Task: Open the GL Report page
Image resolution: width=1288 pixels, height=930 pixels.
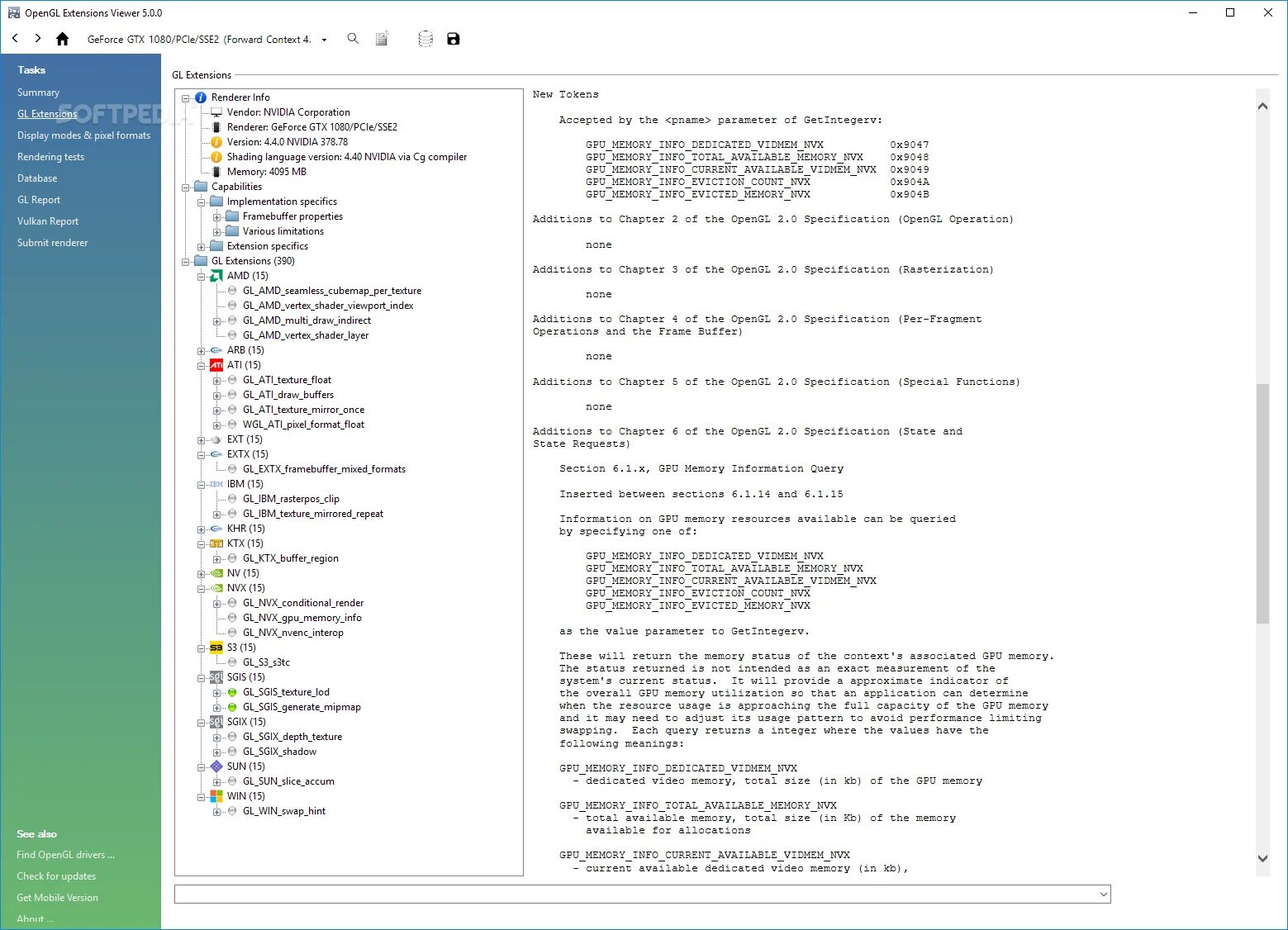Action: [39, 200]
